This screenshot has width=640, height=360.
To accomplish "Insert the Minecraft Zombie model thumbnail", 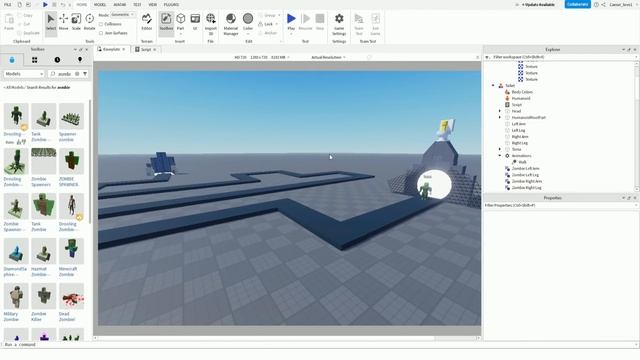I will click(x=71, y=251).
